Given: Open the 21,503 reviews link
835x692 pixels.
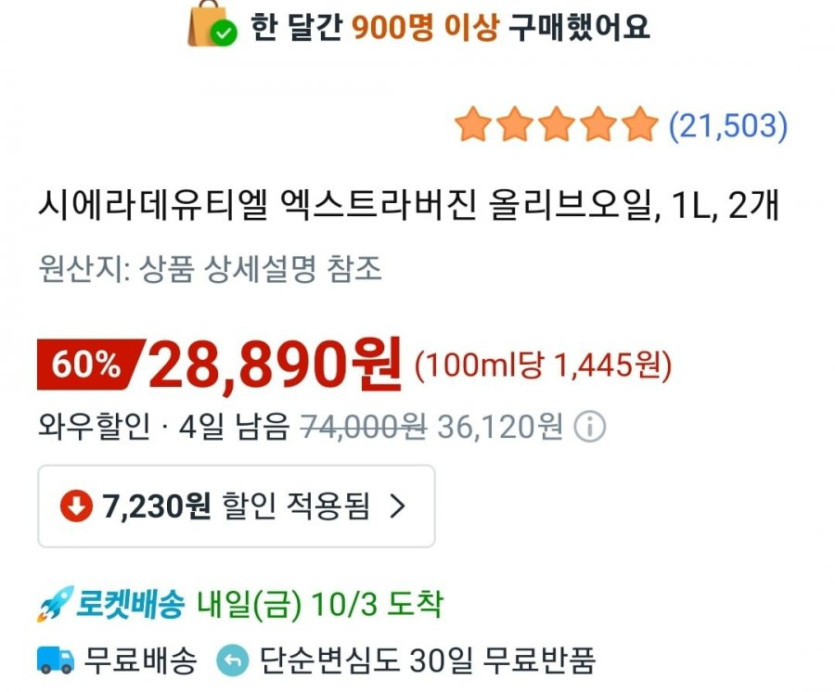Looking at the screenshot, I should (x=728, y=126).
